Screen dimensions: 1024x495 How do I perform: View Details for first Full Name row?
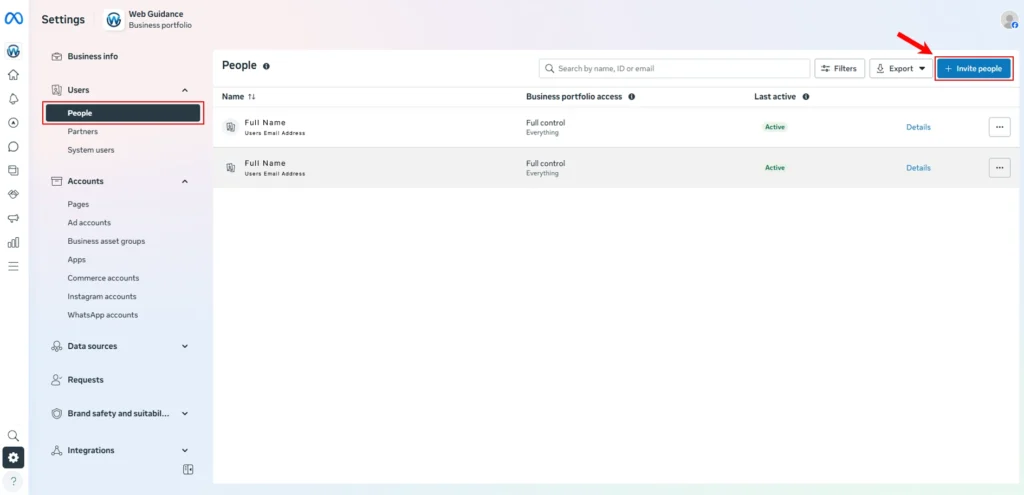coord(918,127)
